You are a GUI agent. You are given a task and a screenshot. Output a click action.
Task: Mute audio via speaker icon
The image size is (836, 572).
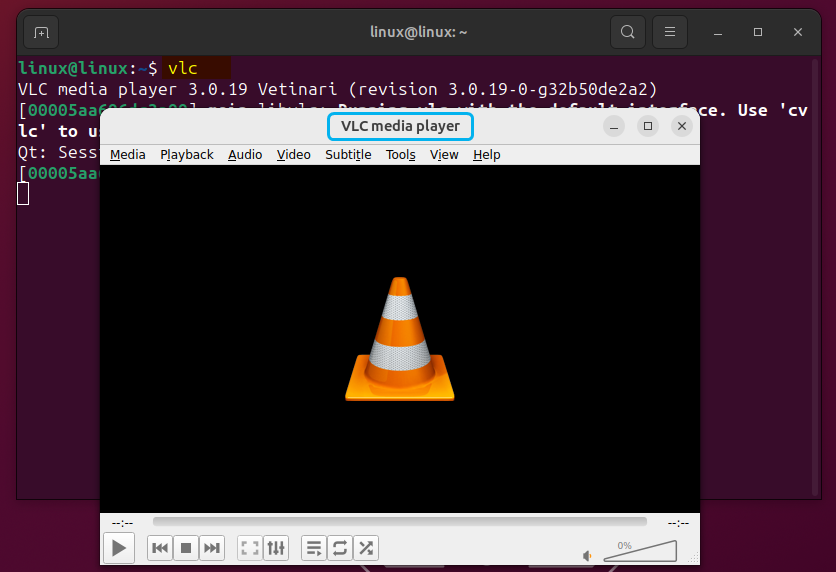[587, 556]
